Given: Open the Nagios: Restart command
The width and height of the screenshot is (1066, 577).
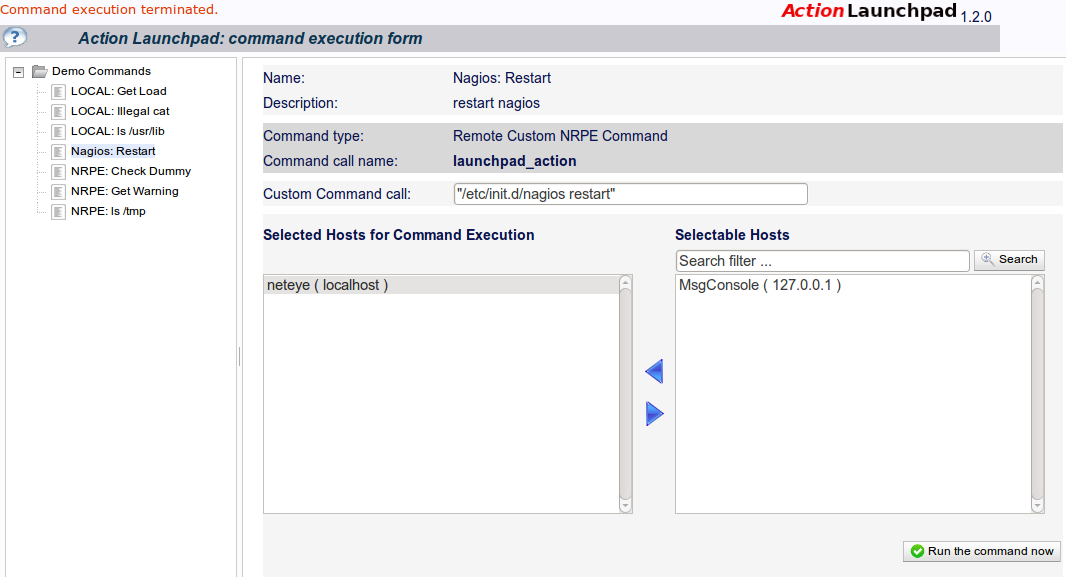Looking at the screenshot, I should [113, 151].
